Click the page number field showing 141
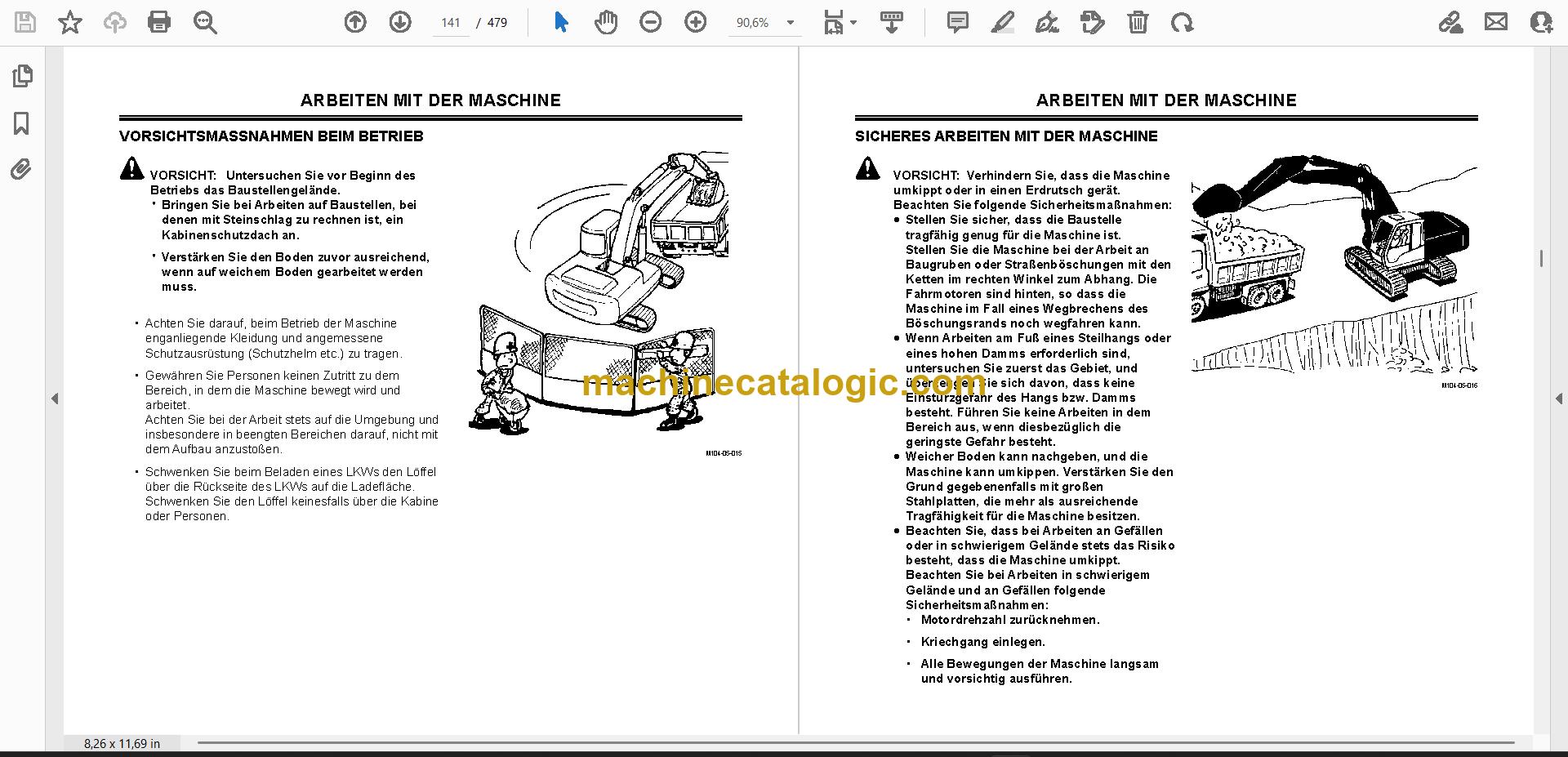1568x757 pixels. click(451, 23)
